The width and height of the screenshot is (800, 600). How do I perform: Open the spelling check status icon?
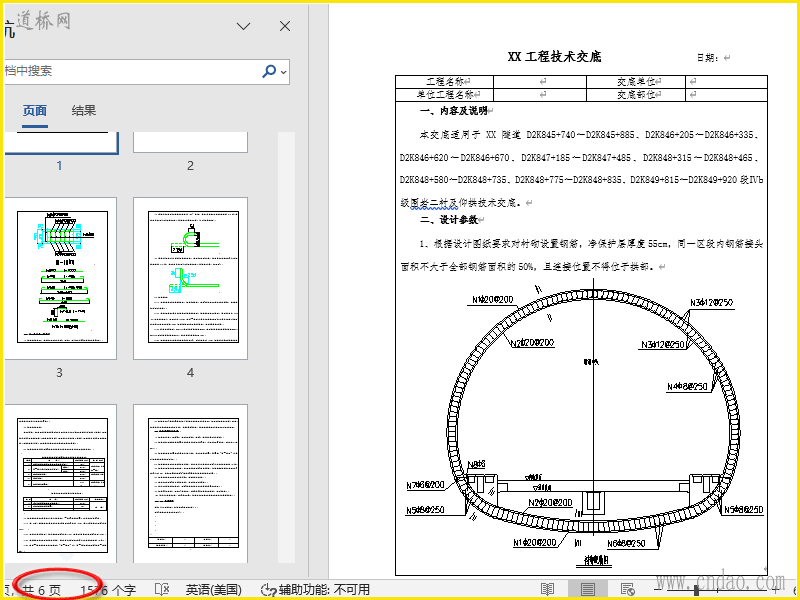click(162, 590)
